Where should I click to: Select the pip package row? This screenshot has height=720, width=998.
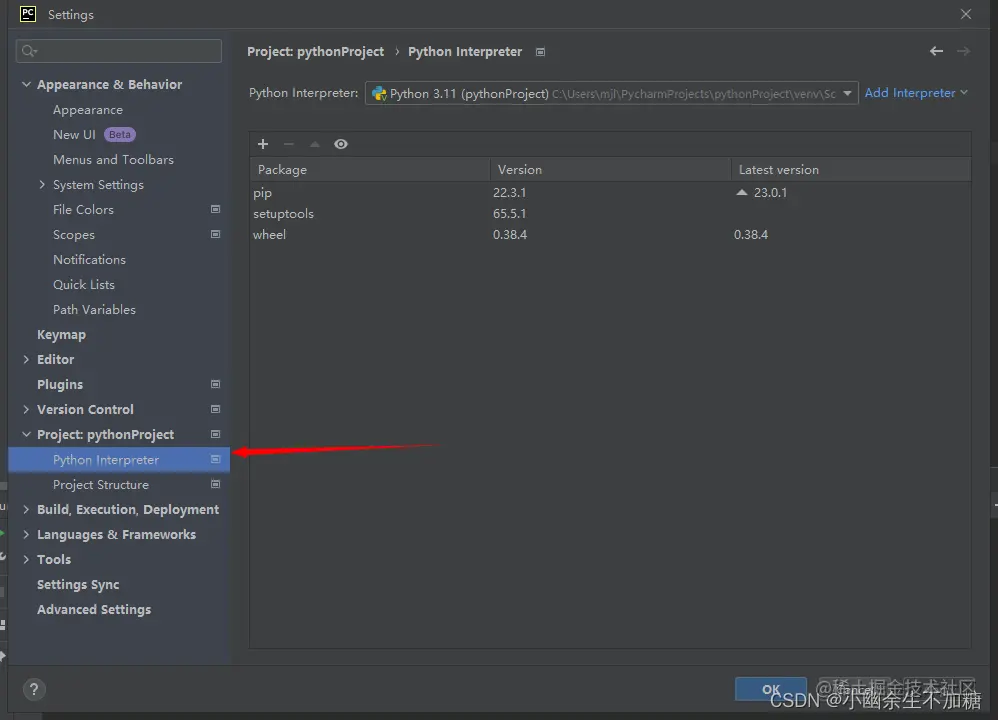[610, 192]
